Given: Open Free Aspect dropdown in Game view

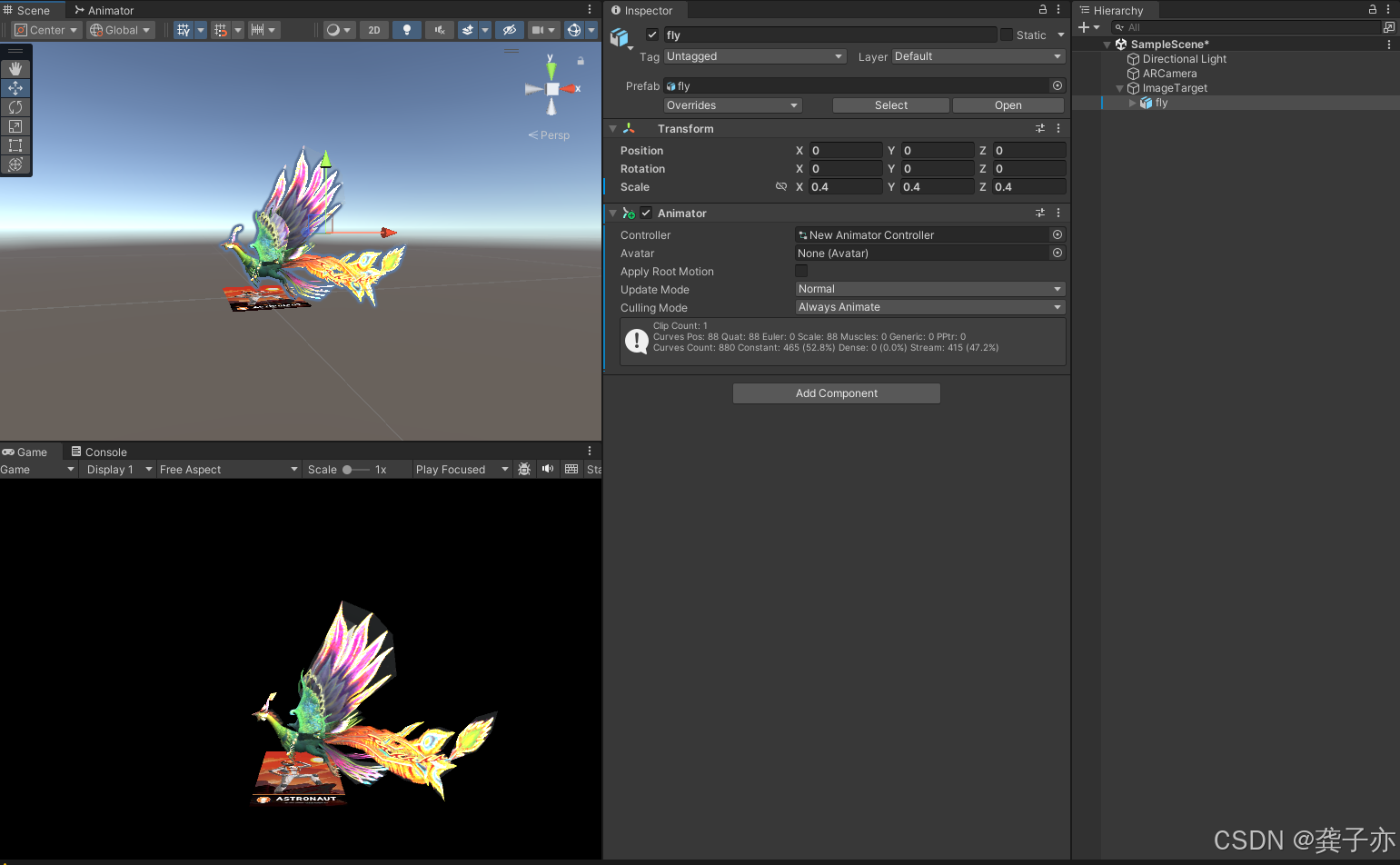Looking at the screenshot, I should click(229, 470).
